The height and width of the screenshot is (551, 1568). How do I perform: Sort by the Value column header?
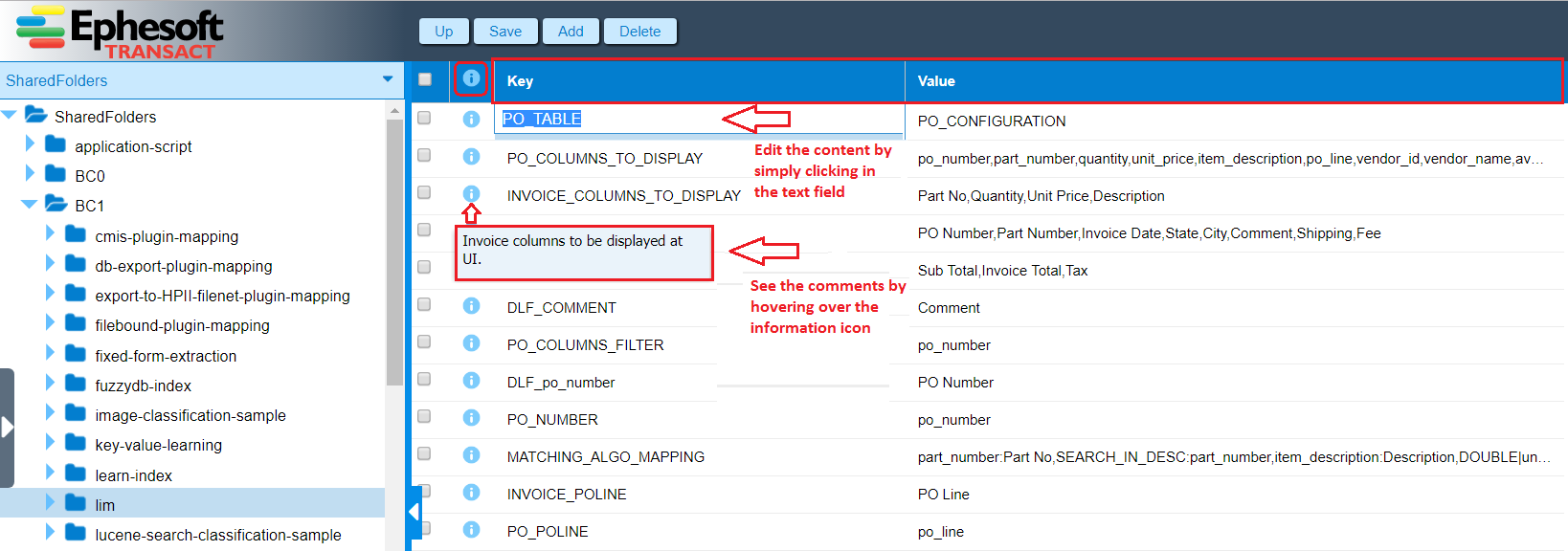pos(1234,81)
